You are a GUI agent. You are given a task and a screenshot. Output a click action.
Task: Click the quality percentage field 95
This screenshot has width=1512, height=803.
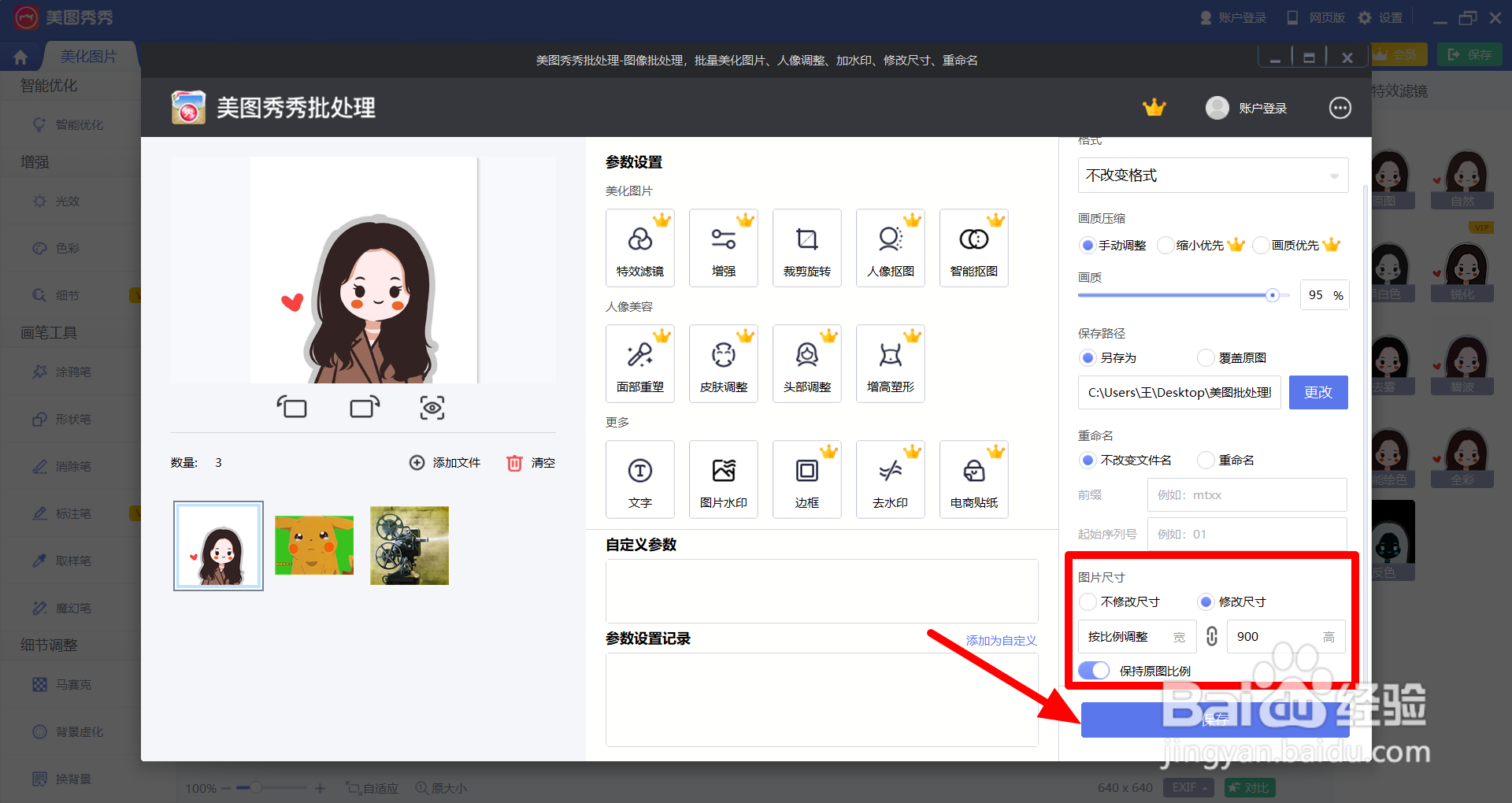pyautogui.click(x=1324, y=295)
